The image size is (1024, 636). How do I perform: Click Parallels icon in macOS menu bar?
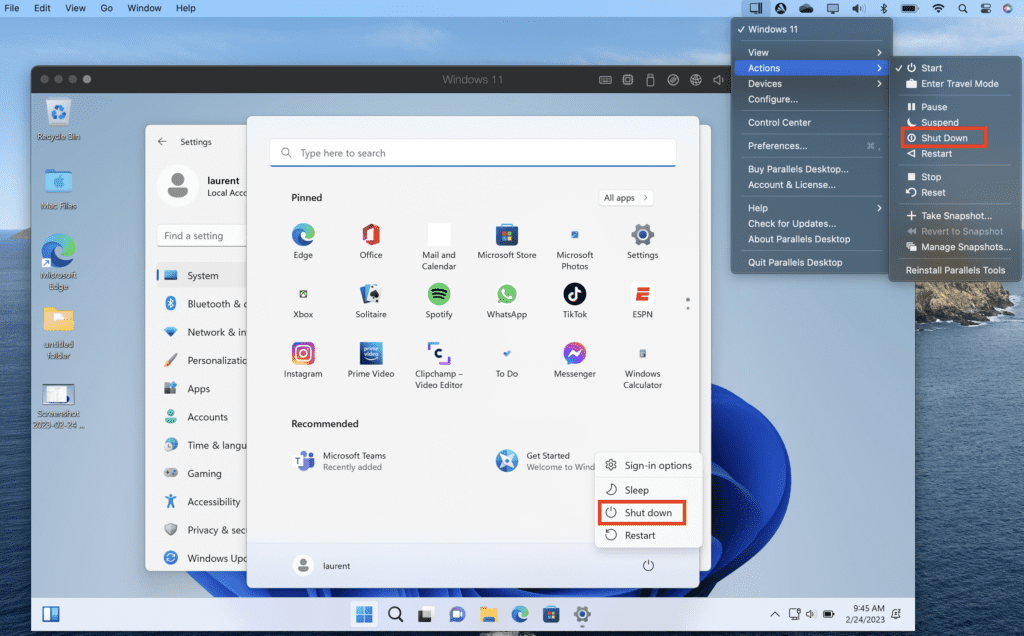756,8
